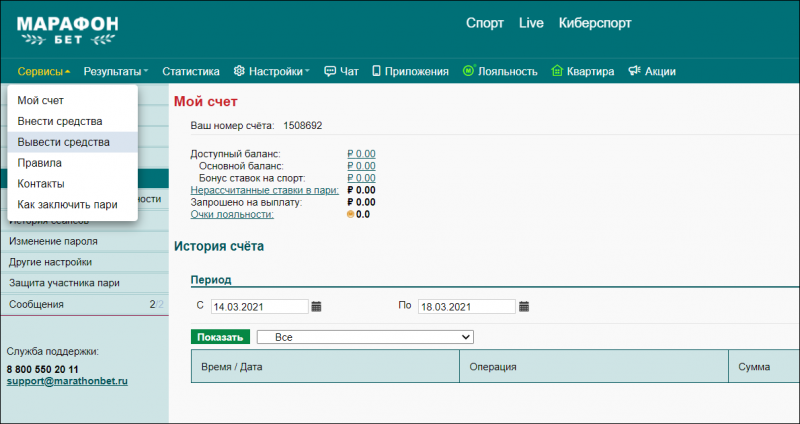Viewport: 800px width, 424px height.
Task: Click the chat speech bubble icon
Action: coord(330,71)
